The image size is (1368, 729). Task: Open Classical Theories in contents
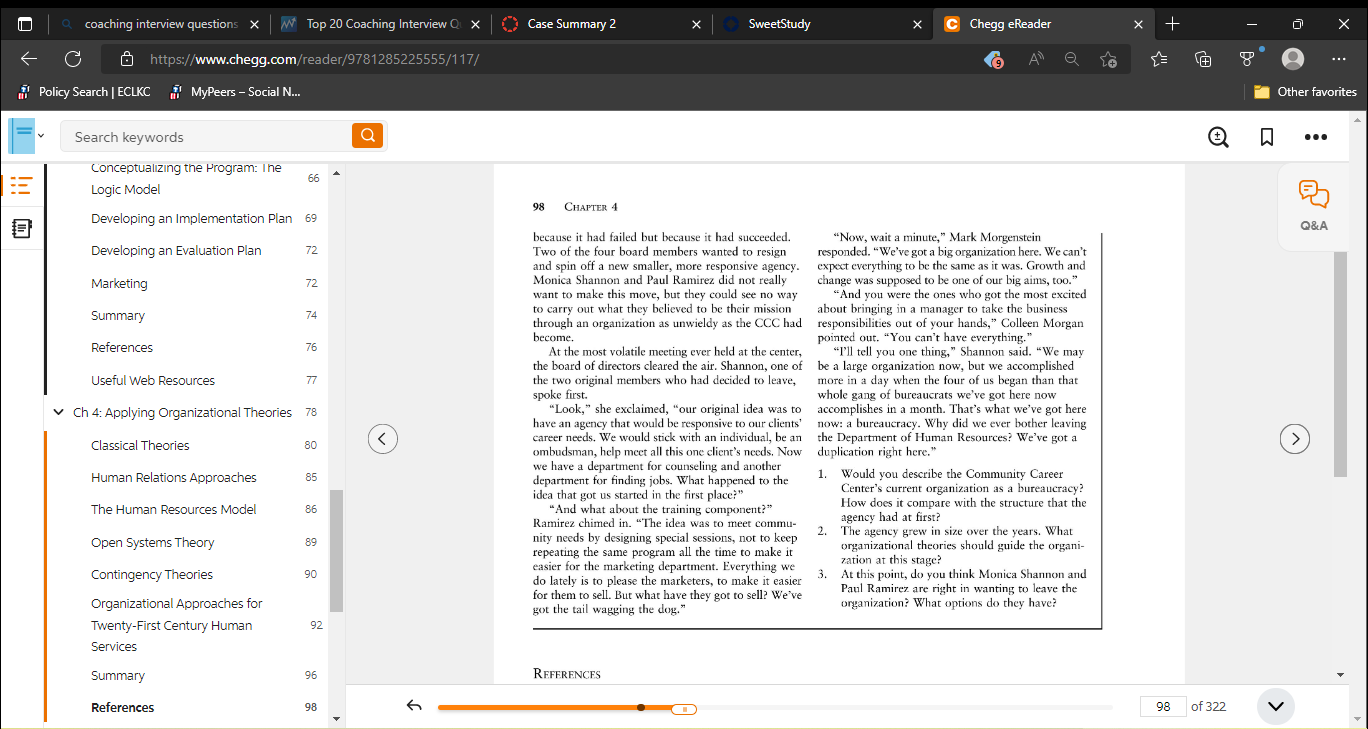pyautogui.click(x=140, y=445)
